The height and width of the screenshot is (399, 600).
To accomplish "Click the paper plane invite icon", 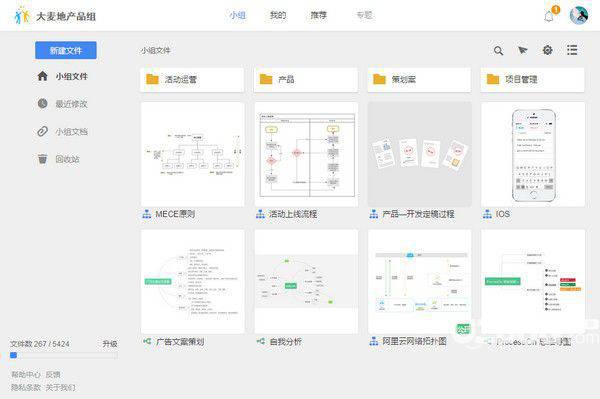I will tap(522, 50).
